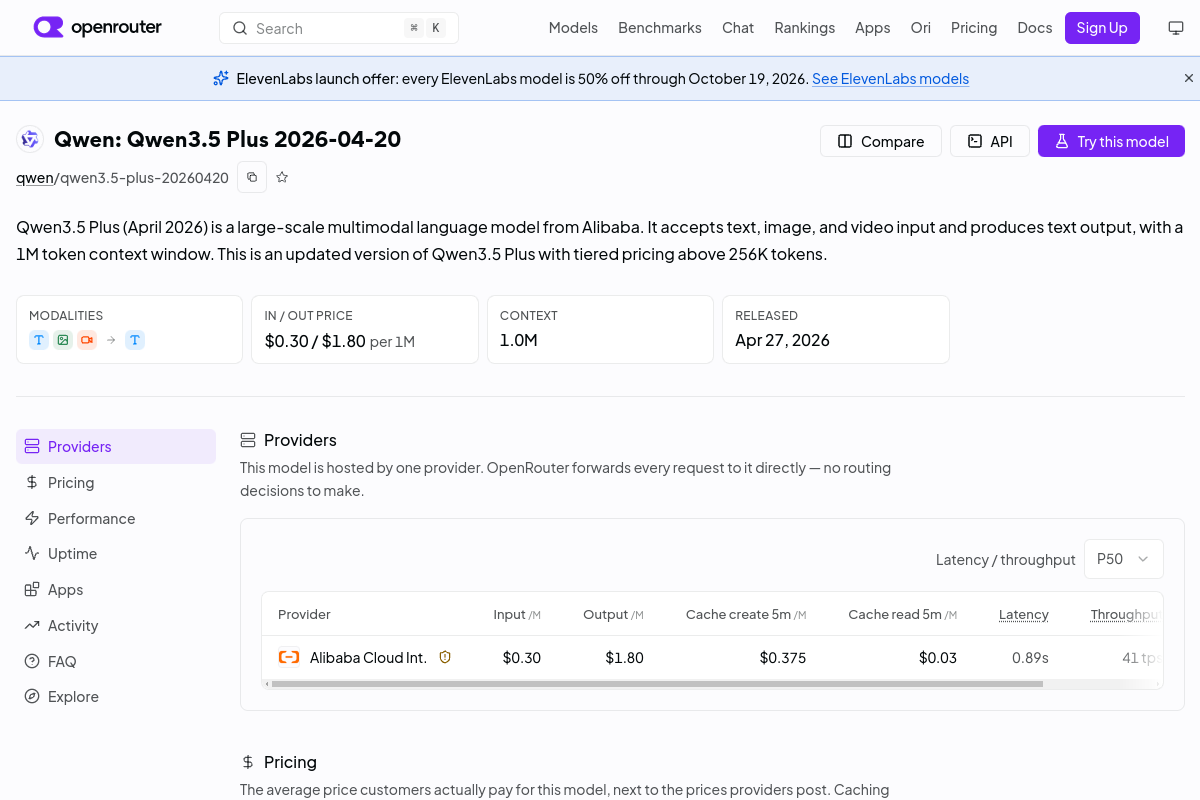This screenshot has height=800, width=1200.
Task: Open Chat from the top navigation
Action: pyautogui.click(x=738, y=28)
